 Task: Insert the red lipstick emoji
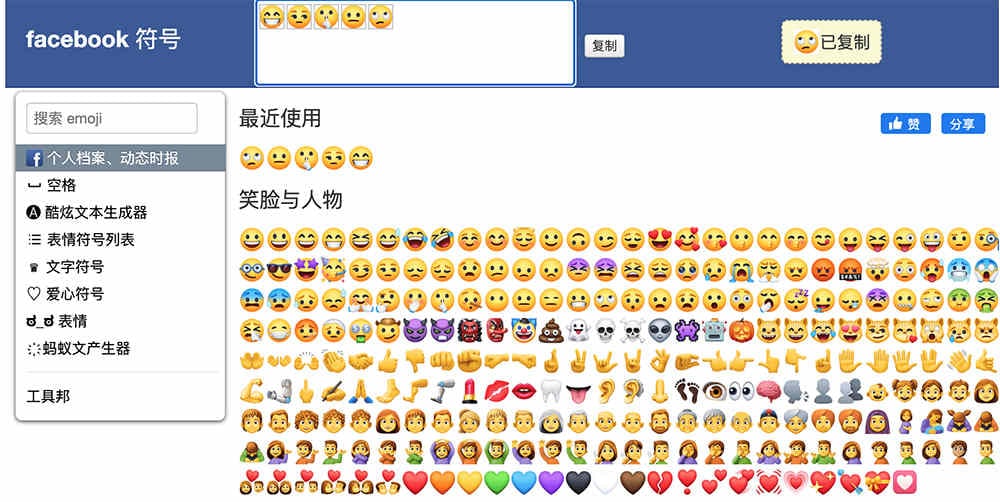click(x=469, y=390)
